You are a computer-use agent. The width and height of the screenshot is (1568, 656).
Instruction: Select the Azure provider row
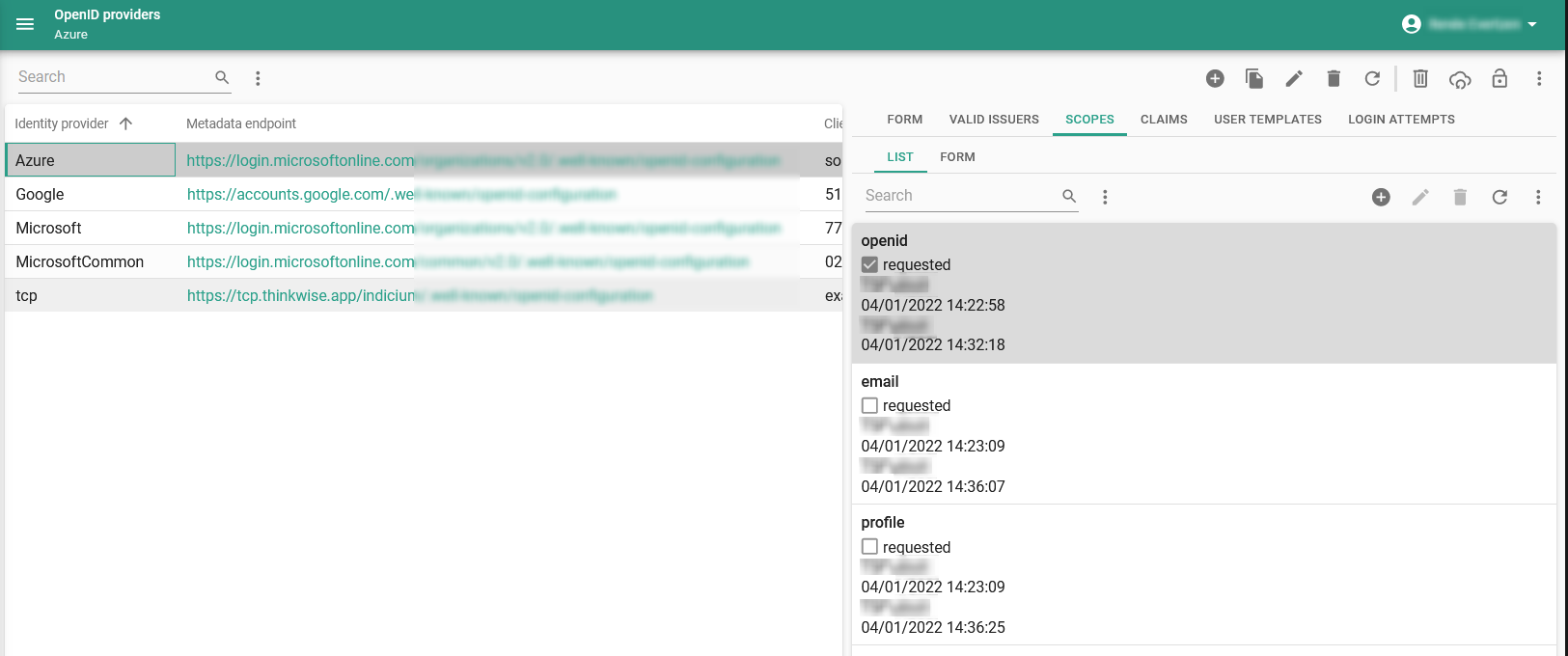424,160
